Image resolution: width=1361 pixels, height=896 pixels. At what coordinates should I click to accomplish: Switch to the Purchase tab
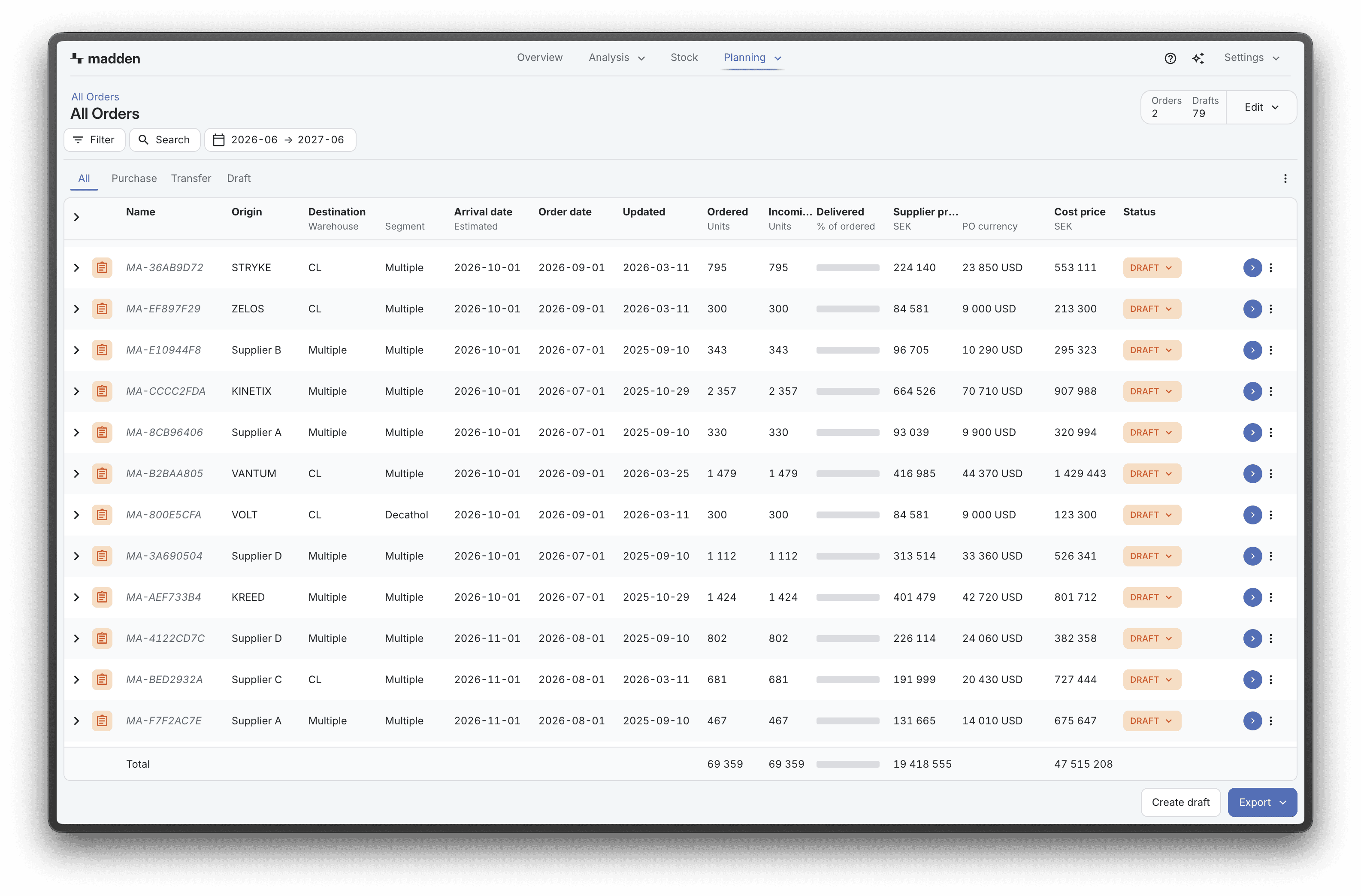pos(134,179)
